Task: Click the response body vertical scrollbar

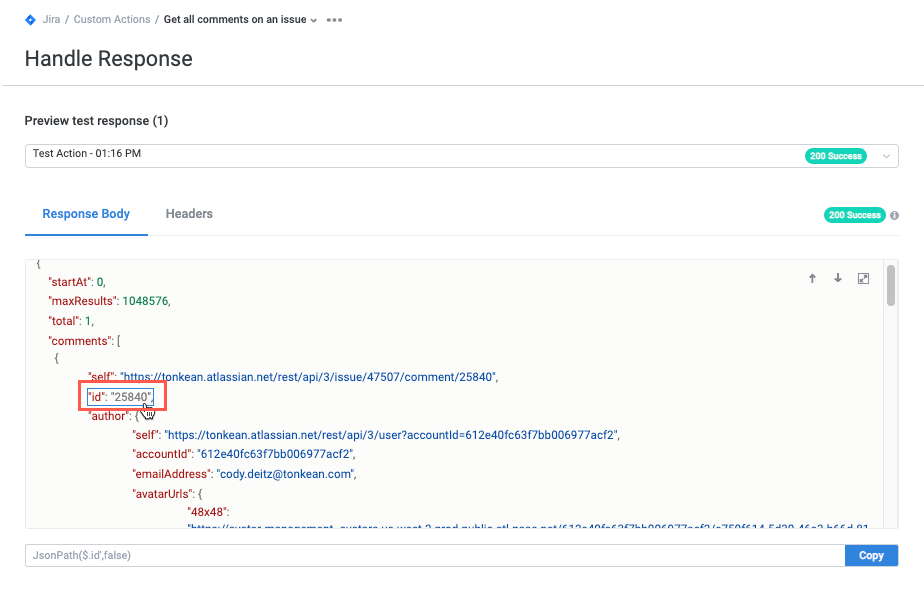Action: [890, 285]
